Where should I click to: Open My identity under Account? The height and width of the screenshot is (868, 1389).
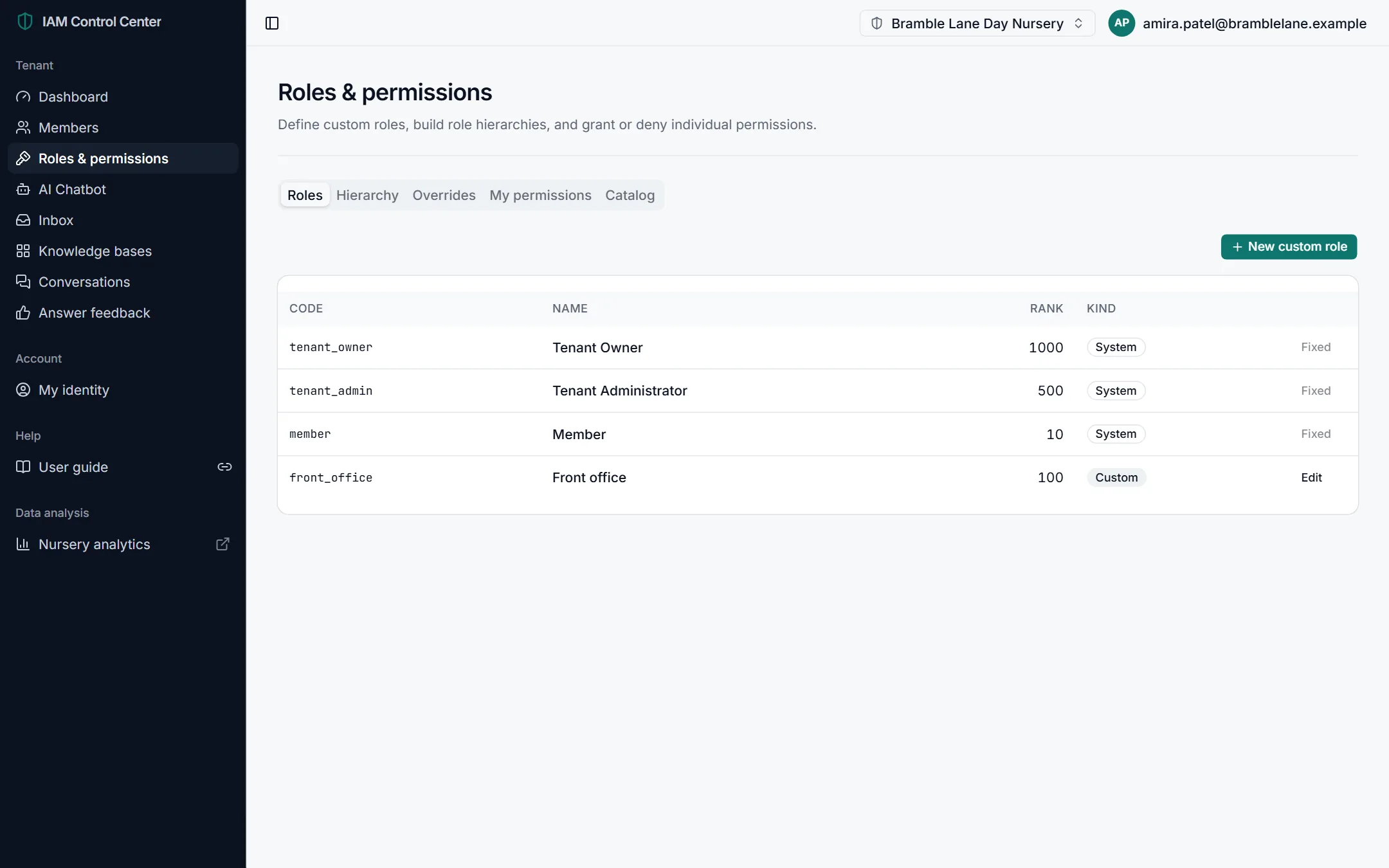pos(123,390)
